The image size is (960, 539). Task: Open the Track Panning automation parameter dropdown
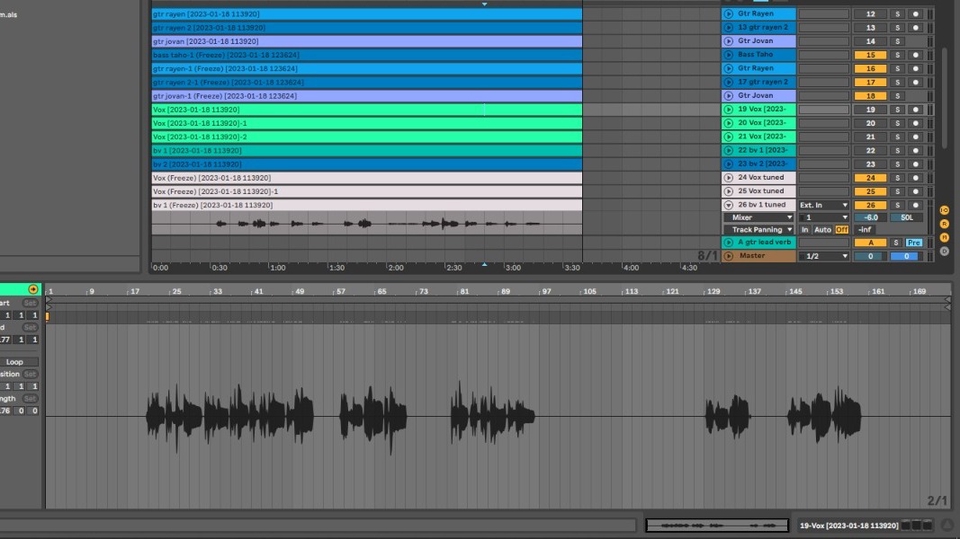pyautogui.click(x=759, y=230)
